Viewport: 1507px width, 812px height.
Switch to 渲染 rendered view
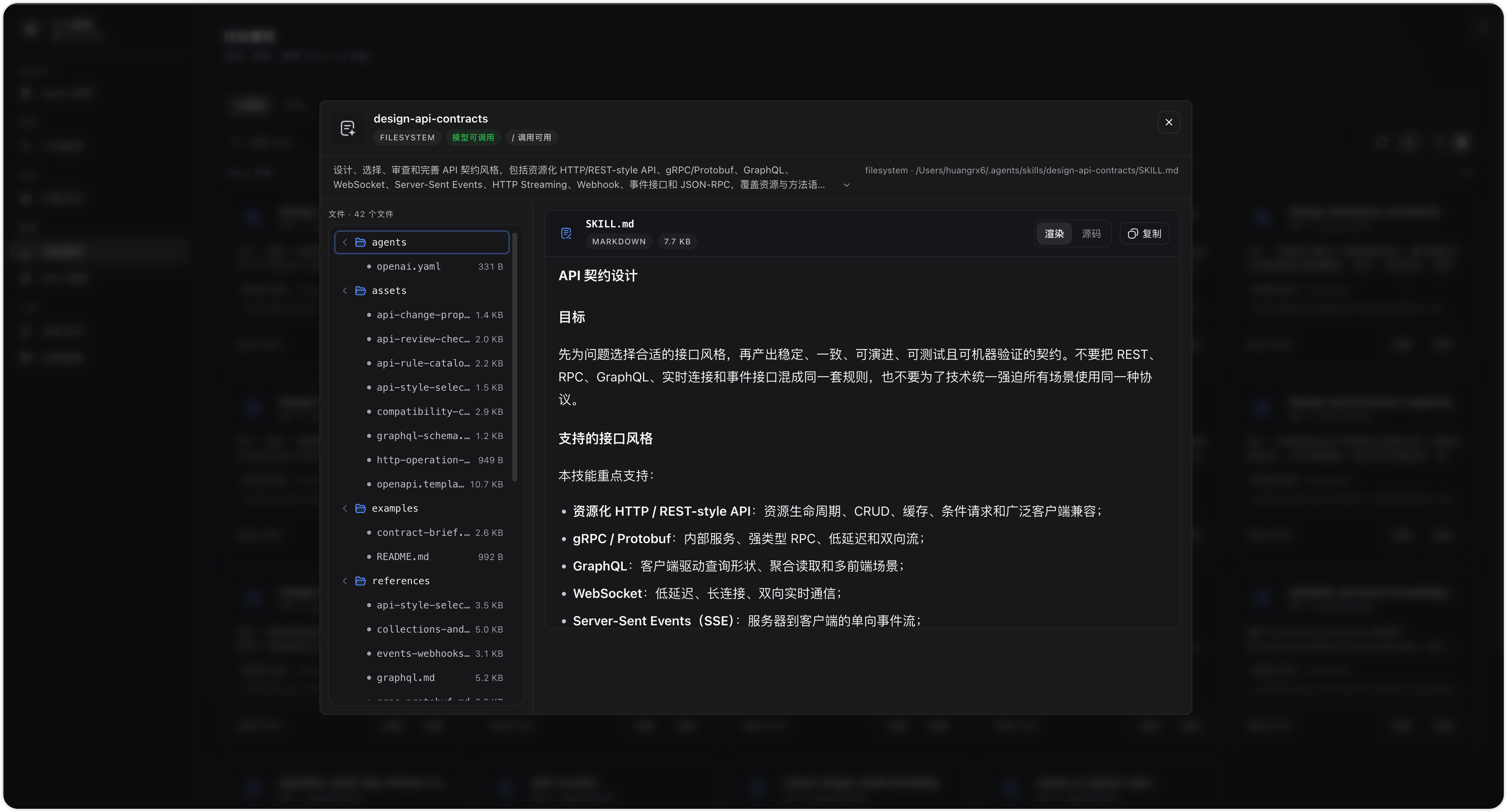pos(1054,234)
